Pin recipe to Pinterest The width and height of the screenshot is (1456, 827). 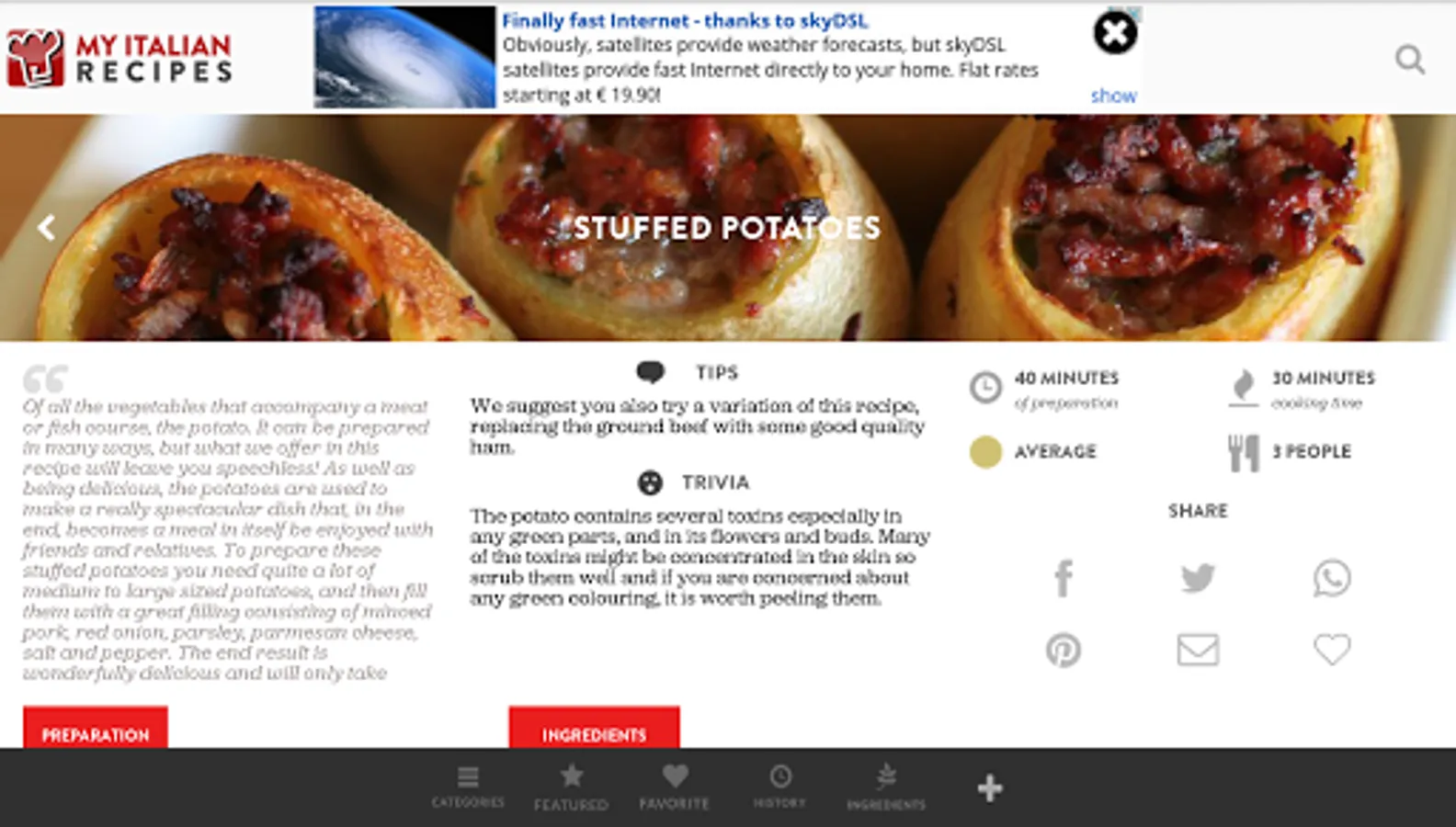[x=1064, y=650]
